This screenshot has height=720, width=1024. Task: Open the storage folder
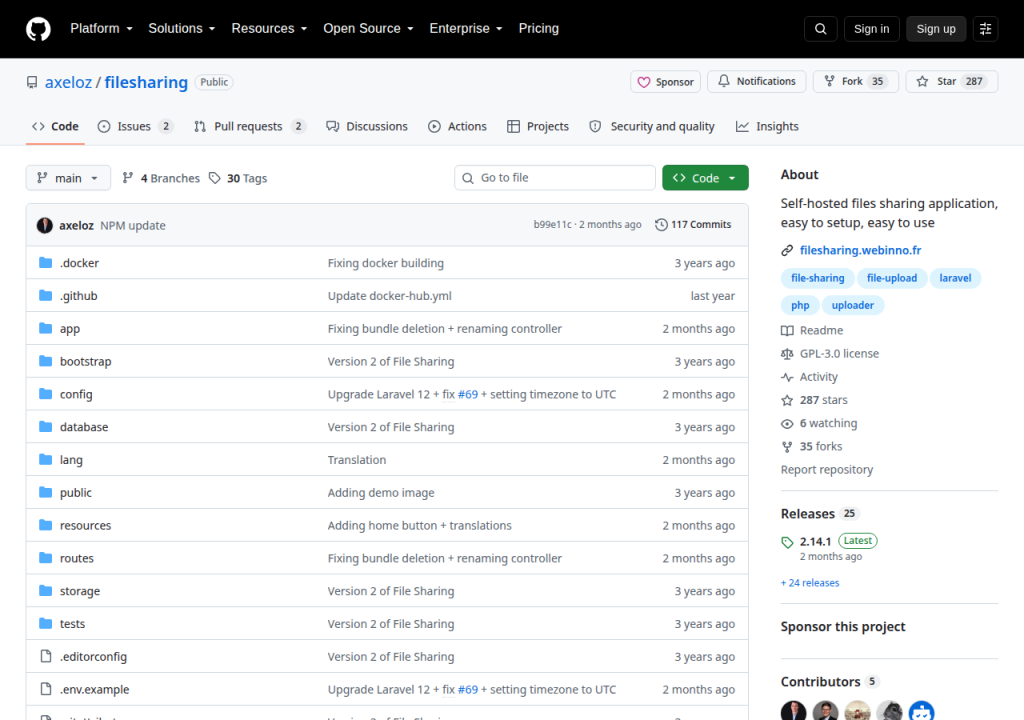tap(80, 591)
